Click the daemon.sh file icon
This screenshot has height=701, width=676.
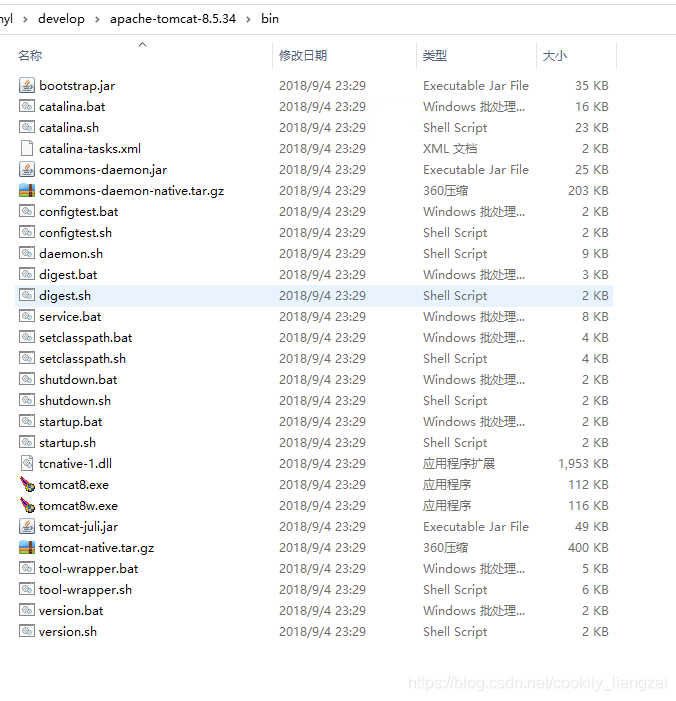click(x=27, y=253)
